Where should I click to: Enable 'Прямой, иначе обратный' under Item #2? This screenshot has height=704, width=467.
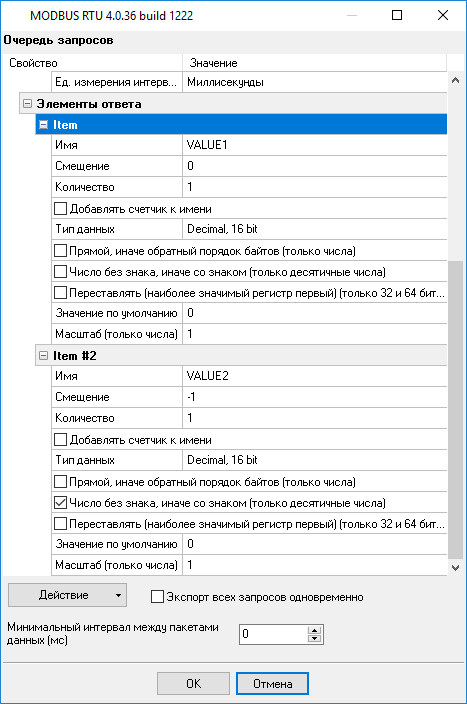(x=60, y=482)
